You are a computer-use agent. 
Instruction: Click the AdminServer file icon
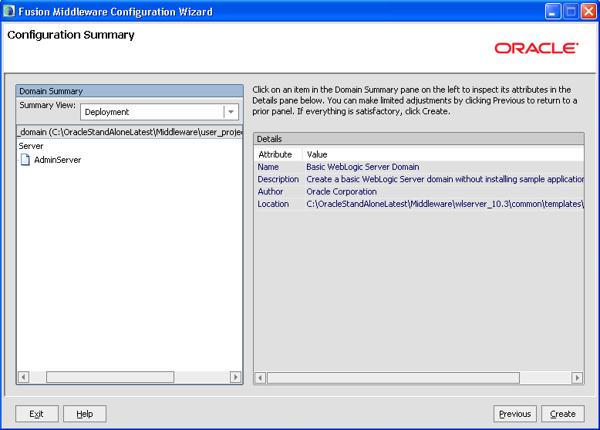(x=26, y=160)
